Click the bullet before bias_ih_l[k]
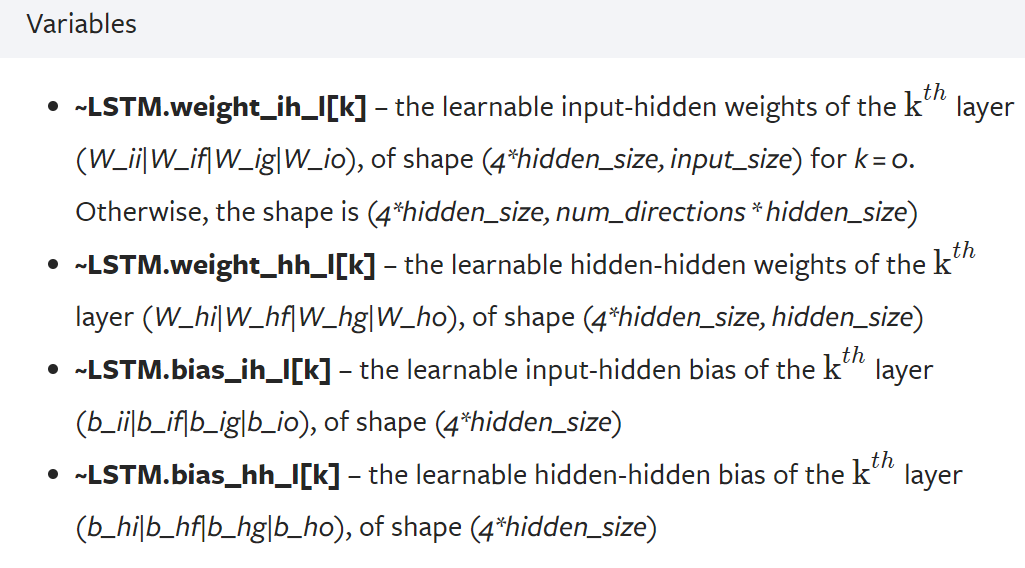Image resolution: width=1025 pixels, height=568 pixels. (x=53, y=370)
